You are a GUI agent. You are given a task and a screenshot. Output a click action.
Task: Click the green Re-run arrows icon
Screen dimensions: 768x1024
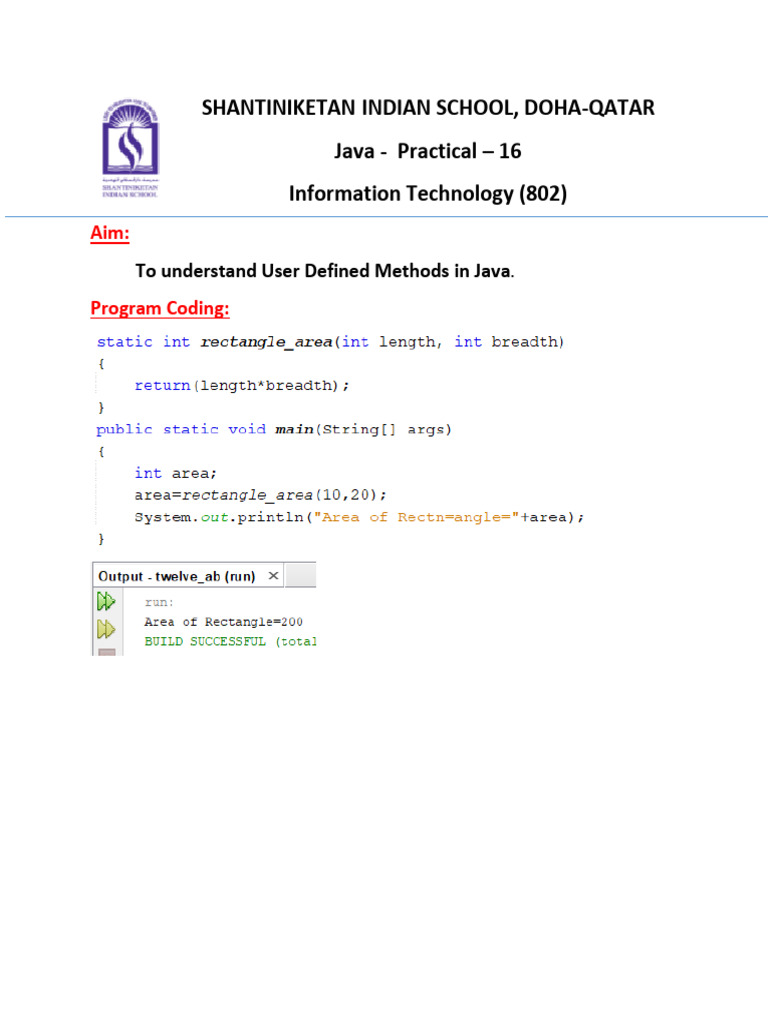(x=106, y=601)
